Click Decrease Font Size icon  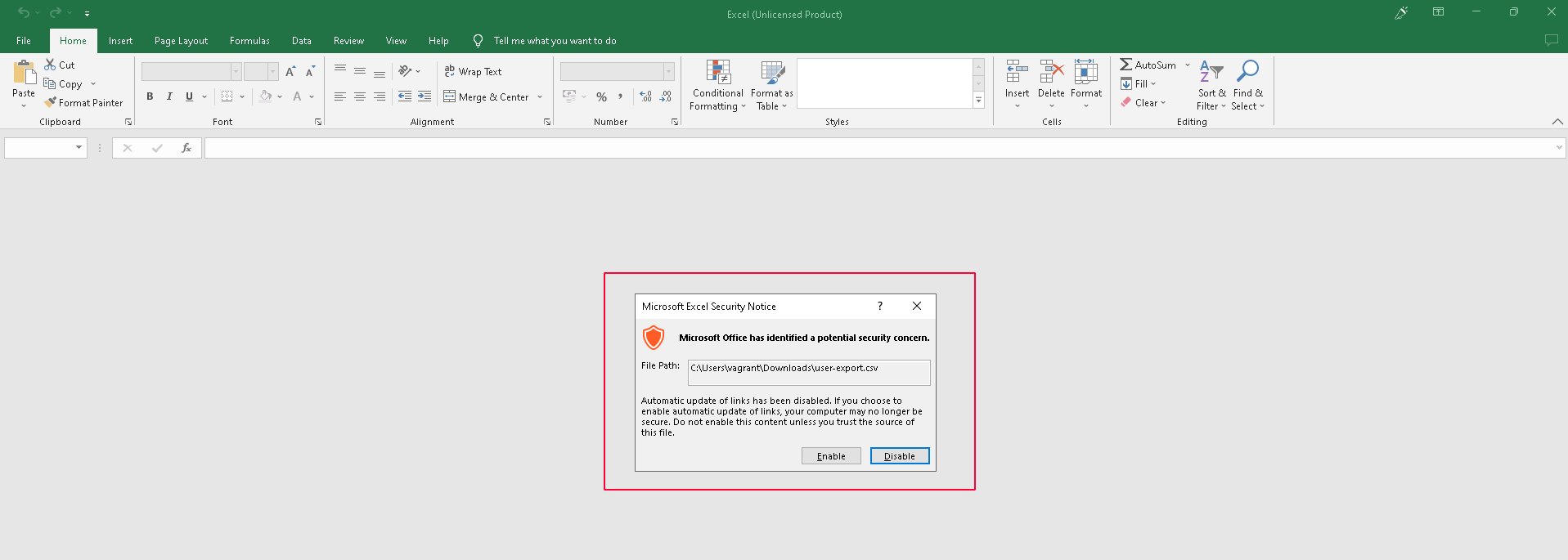tap(310, 72)
